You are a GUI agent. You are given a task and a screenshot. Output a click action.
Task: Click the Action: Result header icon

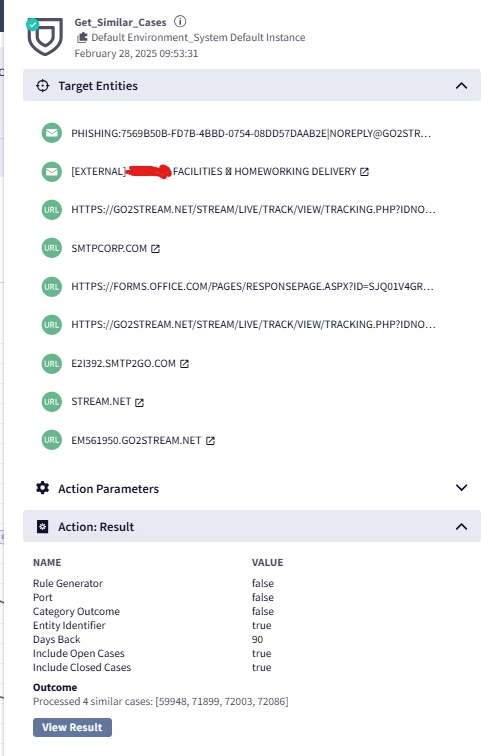click(42, 526)
